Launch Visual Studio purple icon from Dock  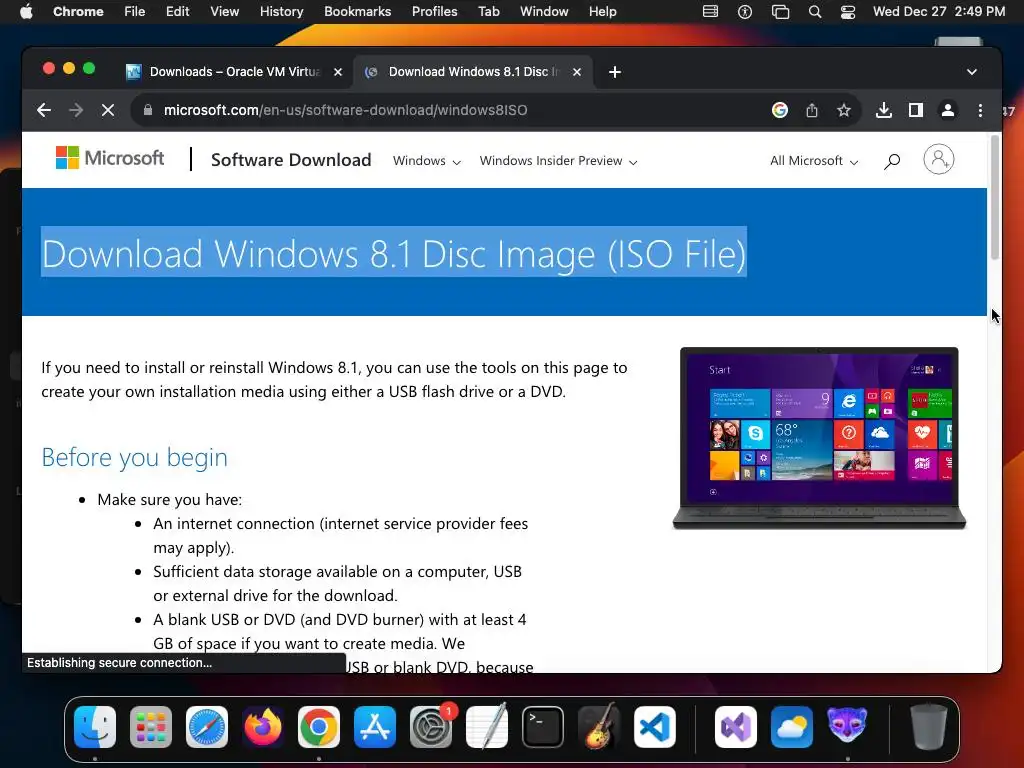(x=736, y=726)
